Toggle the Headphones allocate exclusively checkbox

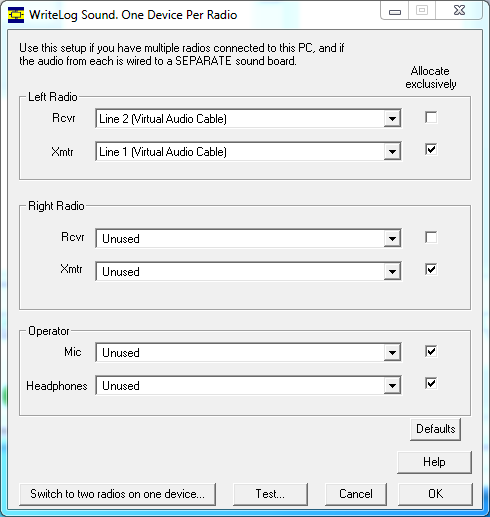pyautogui.click(x=431, y=383)
